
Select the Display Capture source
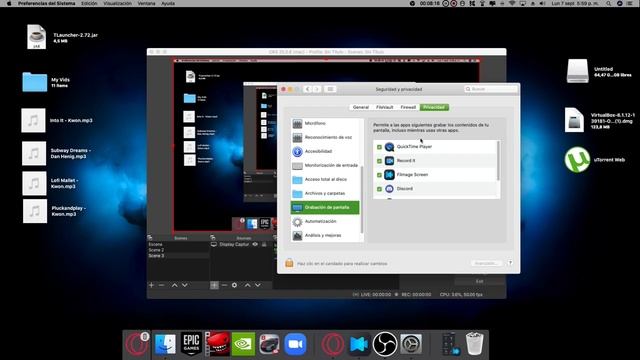234,244
